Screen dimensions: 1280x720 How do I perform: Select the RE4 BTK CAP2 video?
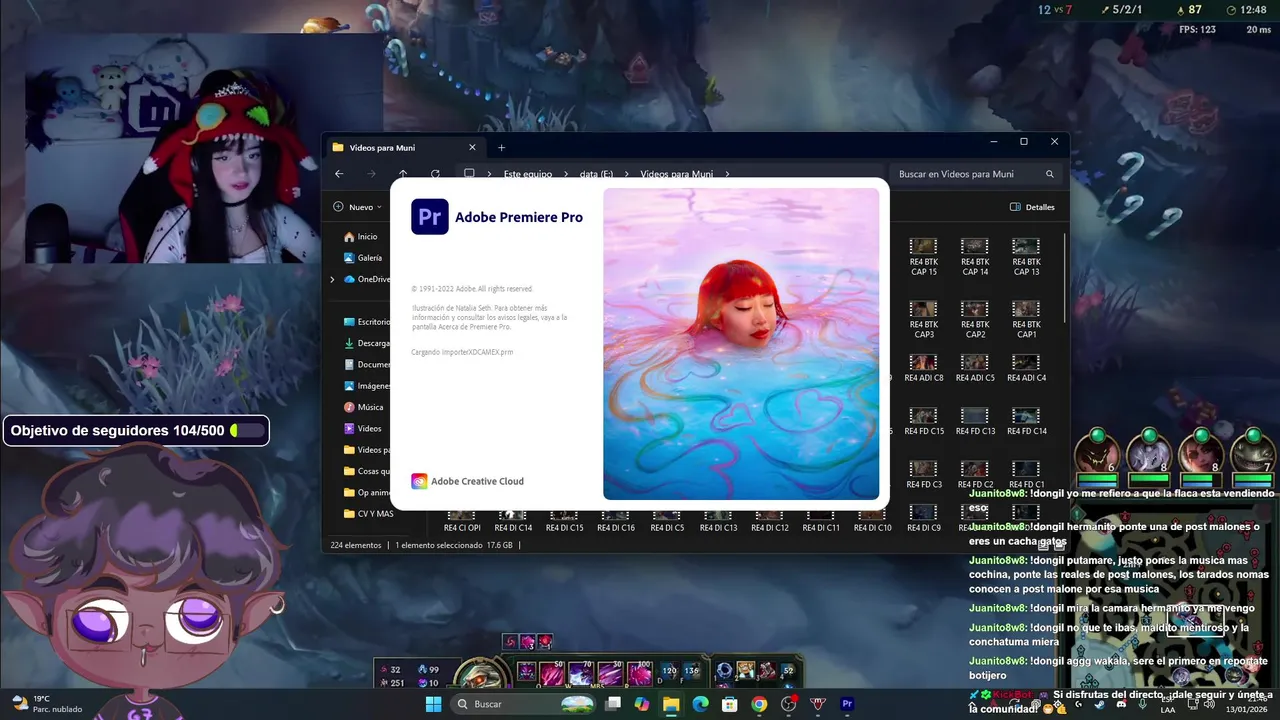point(975,319)
